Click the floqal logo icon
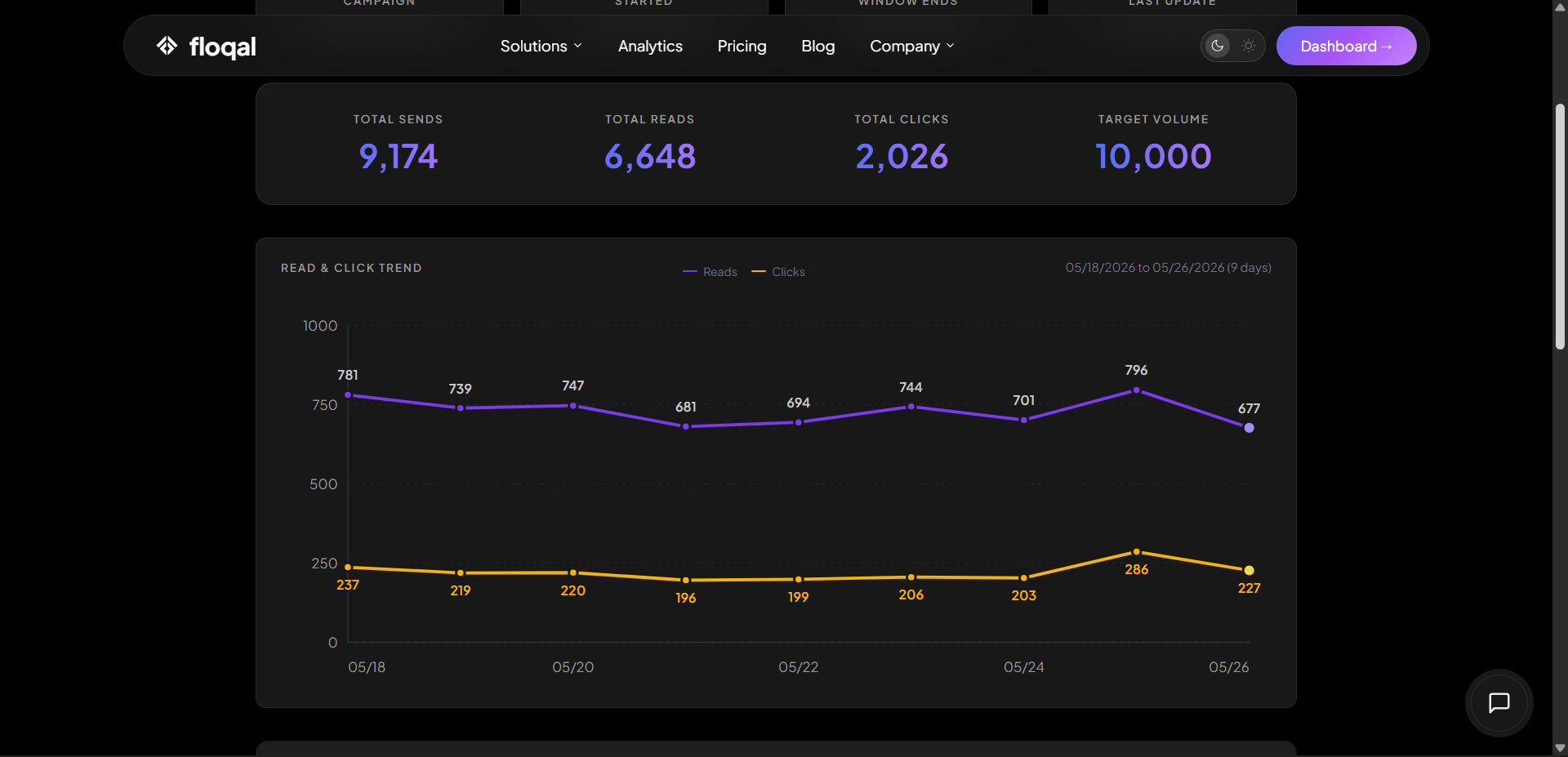This screenshot has width=1568, height=757. (167, 46)
